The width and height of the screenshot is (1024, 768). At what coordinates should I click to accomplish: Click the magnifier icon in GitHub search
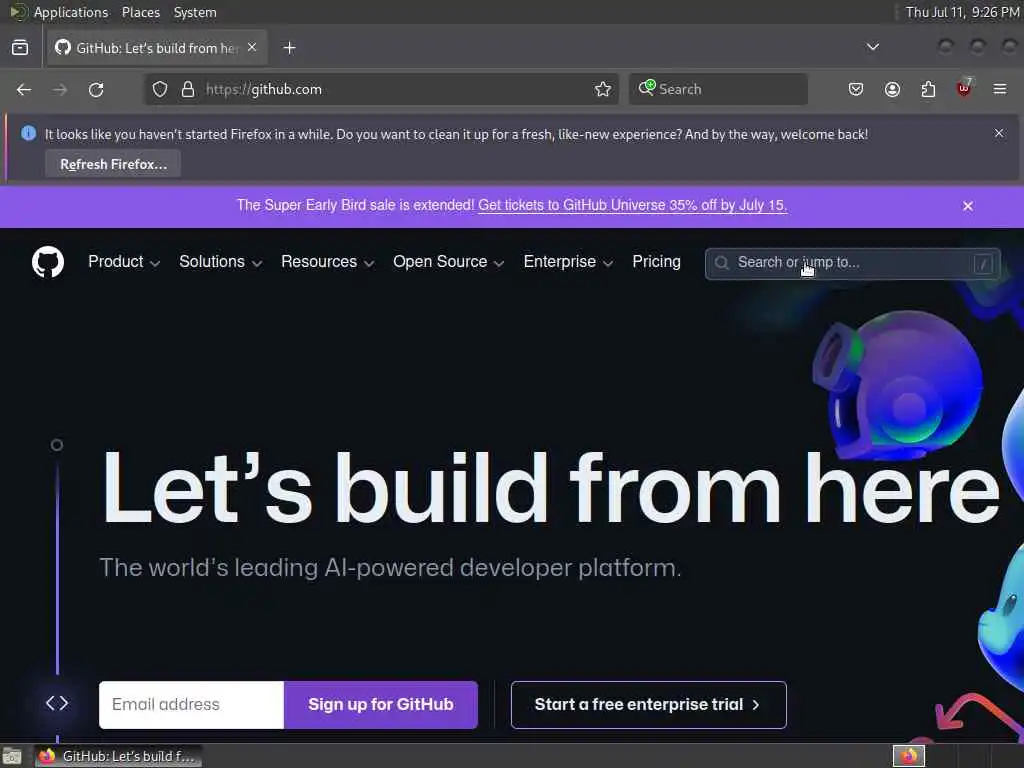[722, 263]
